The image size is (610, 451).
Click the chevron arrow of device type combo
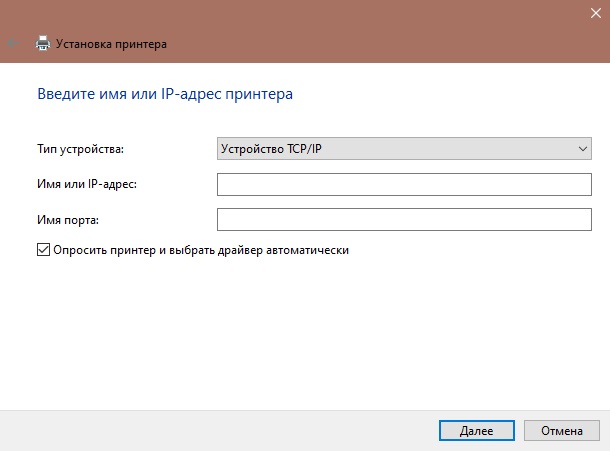click(583, 150)
